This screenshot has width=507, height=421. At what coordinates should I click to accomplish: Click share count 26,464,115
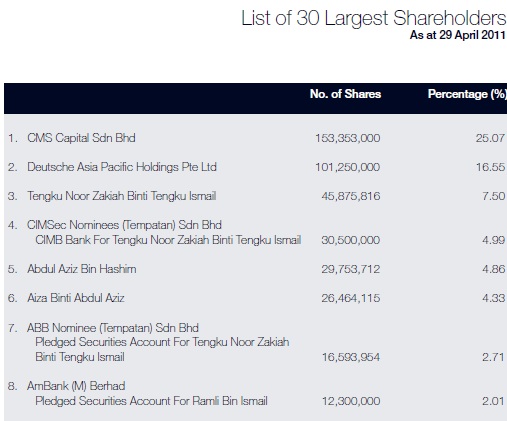pos(351,298)
